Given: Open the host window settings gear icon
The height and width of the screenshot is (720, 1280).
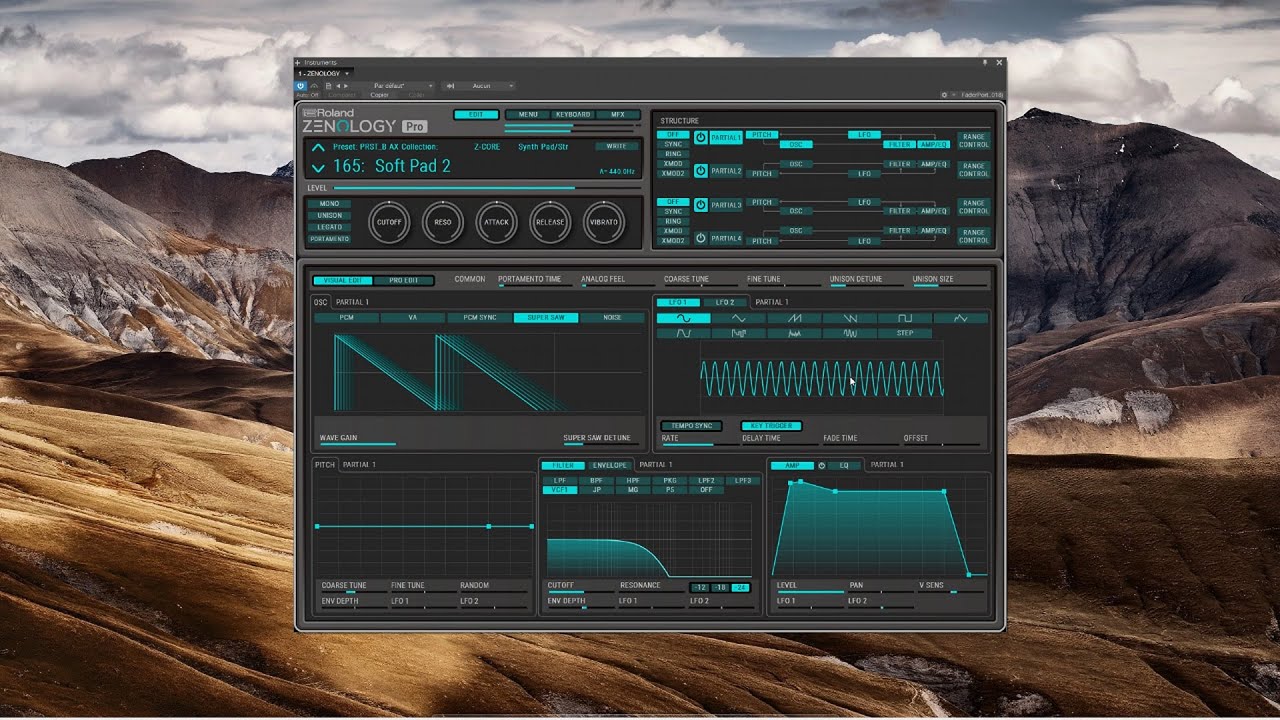Looking at the screenshot, I should [944, 95].
